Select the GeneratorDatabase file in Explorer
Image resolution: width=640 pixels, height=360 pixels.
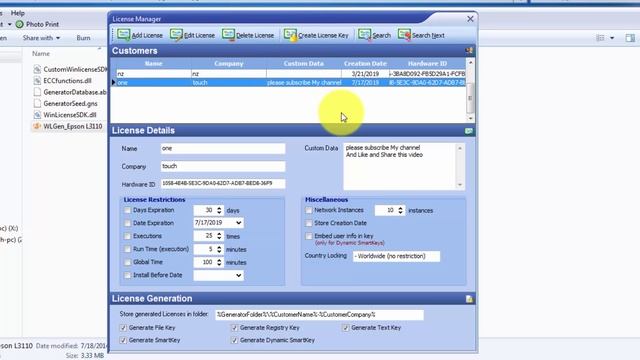(x=69, y=92)
